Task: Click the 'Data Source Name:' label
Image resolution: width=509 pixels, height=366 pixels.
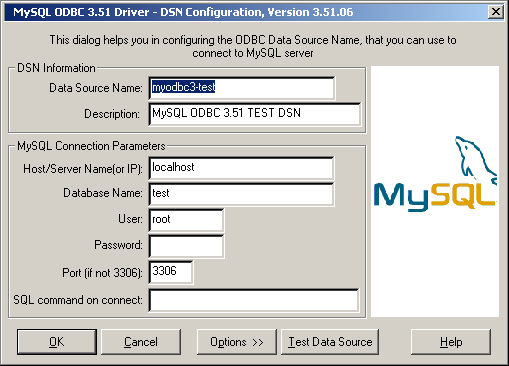Action: (x=96, y=88)
